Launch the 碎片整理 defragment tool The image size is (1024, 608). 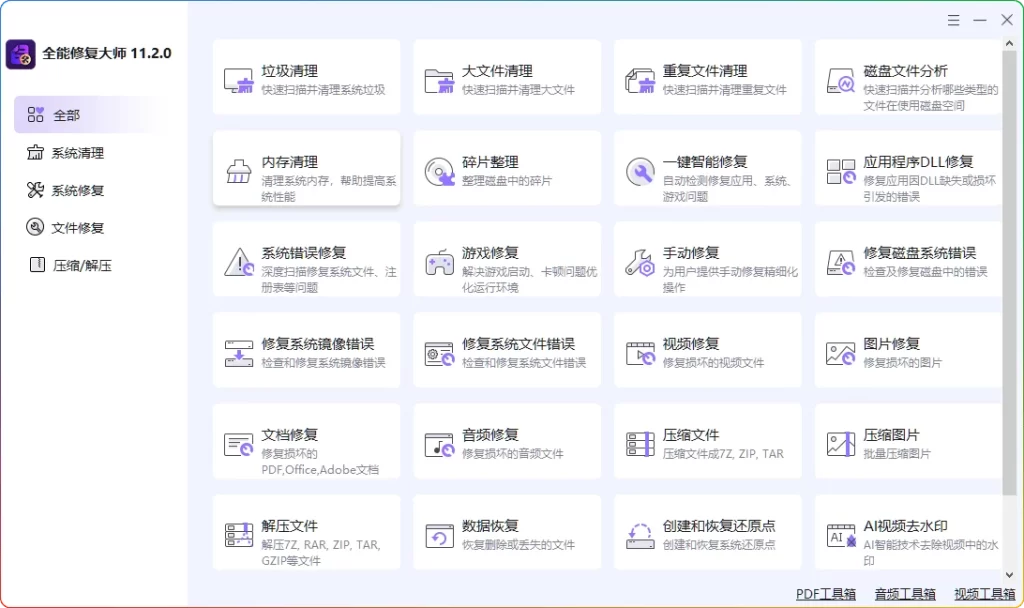coord(507,168)
